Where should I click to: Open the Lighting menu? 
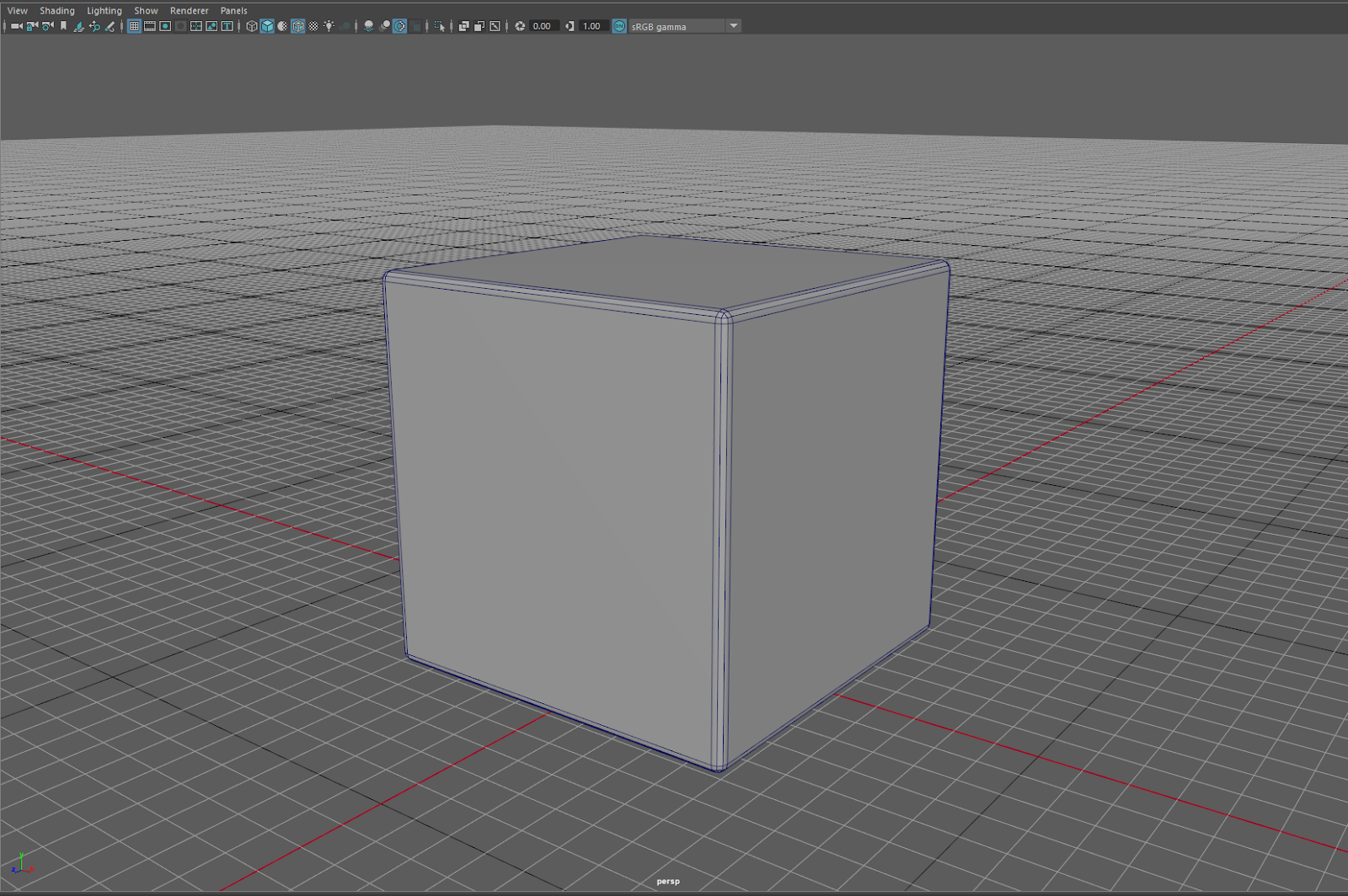(104, 11)
